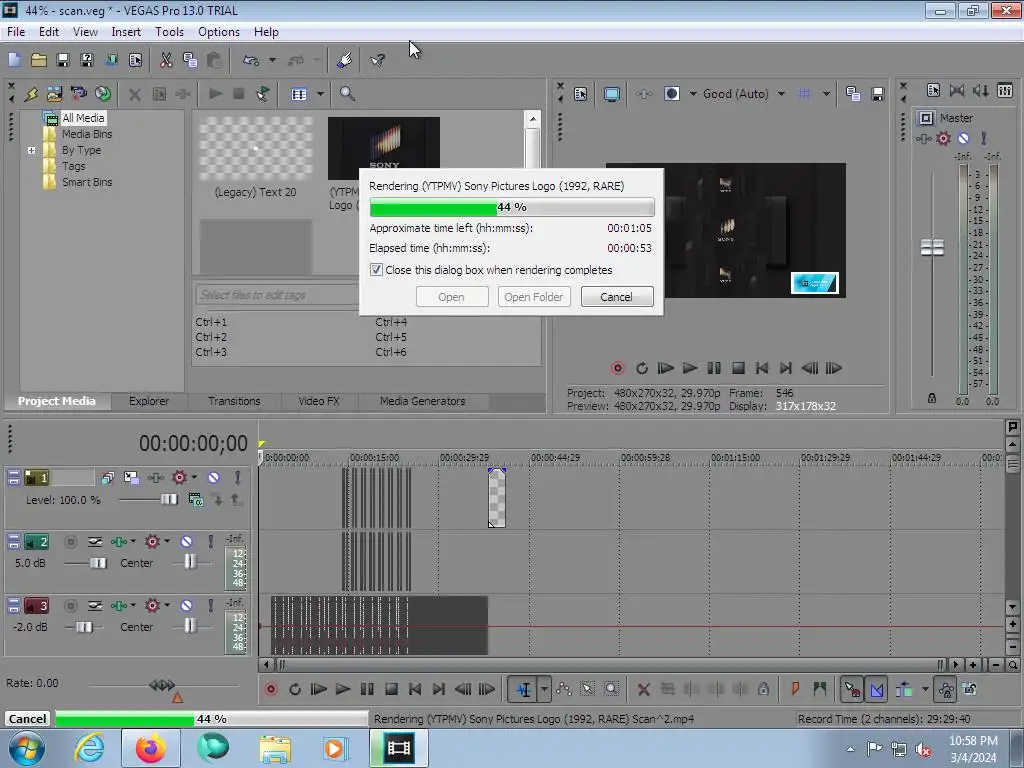Click the Cut scissors icon
Screen dimensions: 1024x768
pos(166,60)
